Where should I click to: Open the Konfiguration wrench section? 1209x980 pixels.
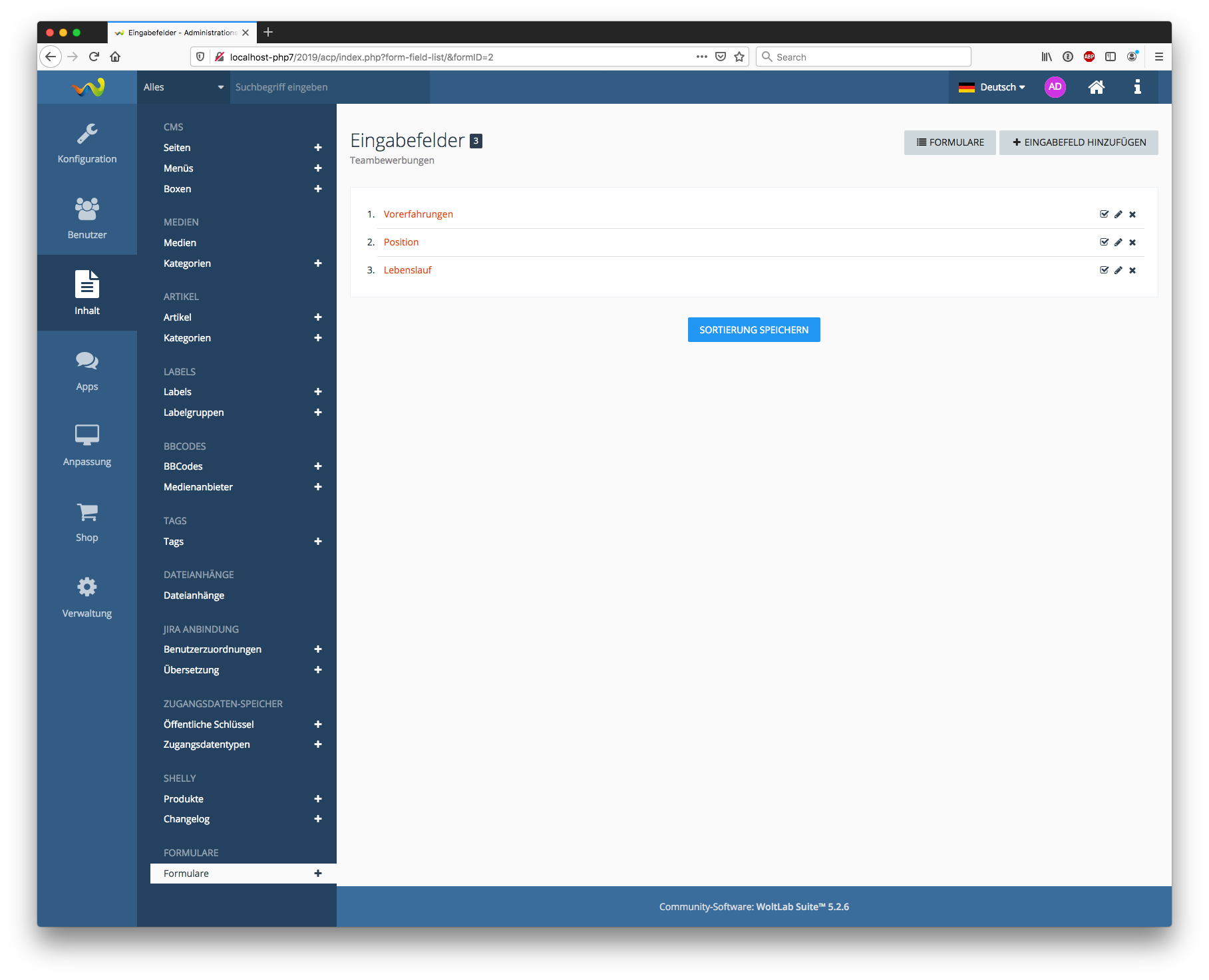[87, 143]
